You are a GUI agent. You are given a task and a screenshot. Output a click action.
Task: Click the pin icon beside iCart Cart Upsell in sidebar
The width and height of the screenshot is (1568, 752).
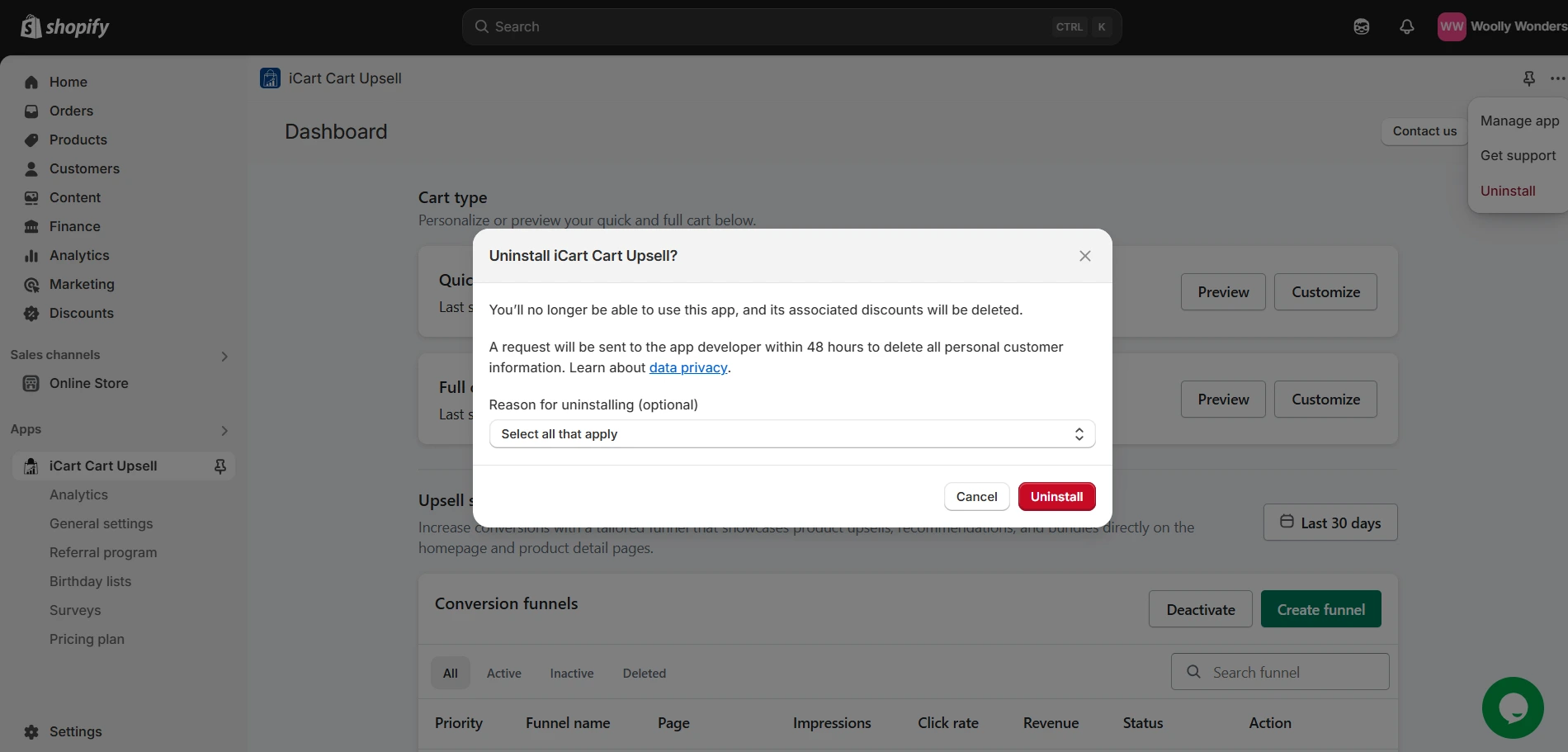coord(220,466)
